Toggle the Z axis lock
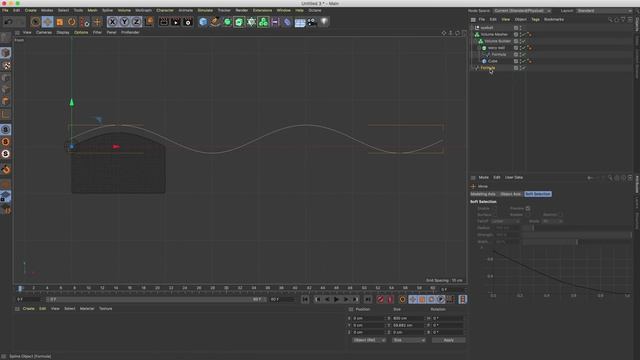Image resolution: width=640 pixels, height=360 pixels. point(136,22)
